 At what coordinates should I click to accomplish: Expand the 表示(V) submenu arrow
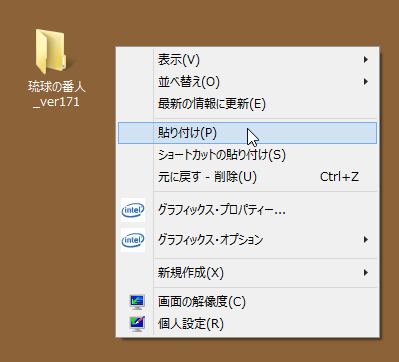366,60
